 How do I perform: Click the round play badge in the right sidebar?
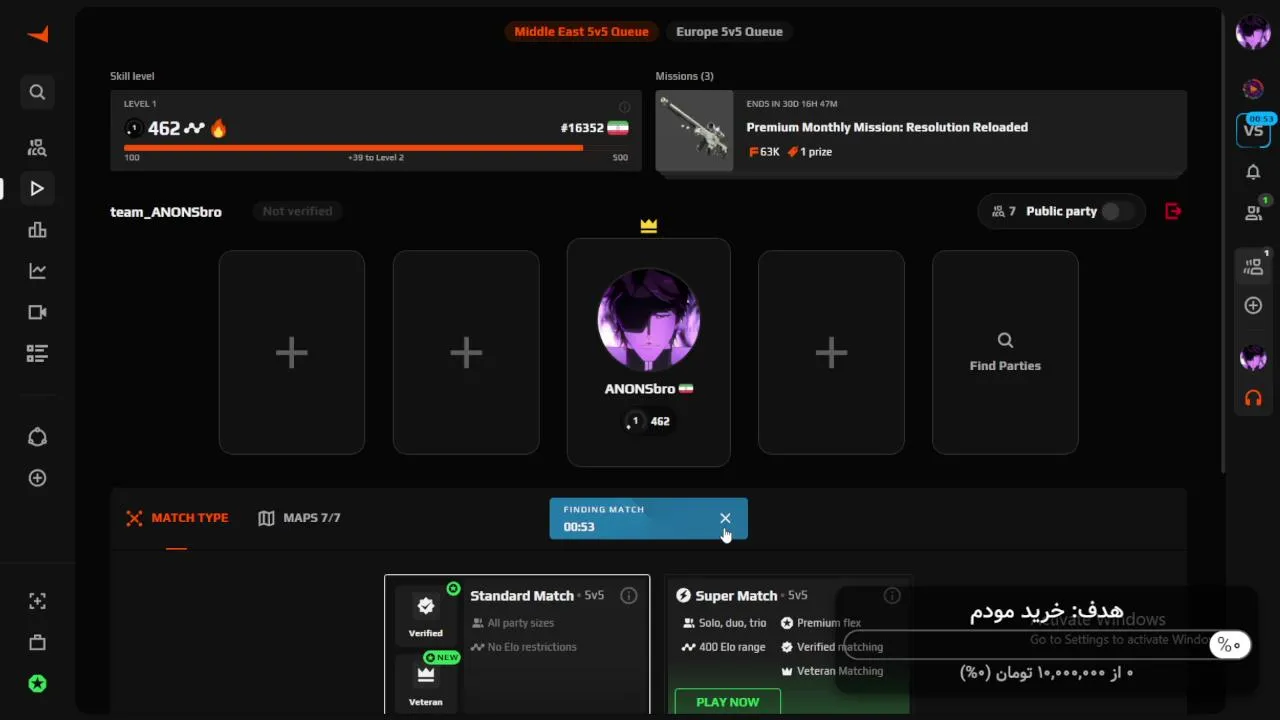1253,89
